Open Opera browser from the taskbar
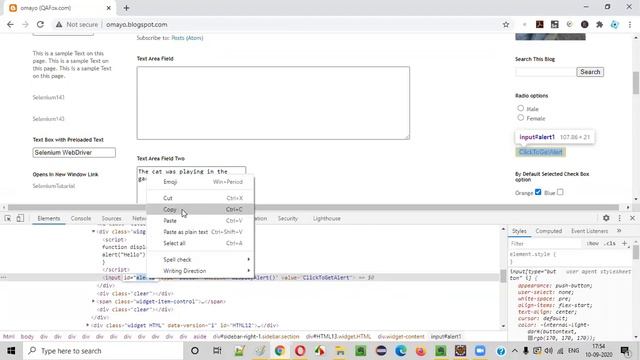Screen dimensions: 640x360 300,351
